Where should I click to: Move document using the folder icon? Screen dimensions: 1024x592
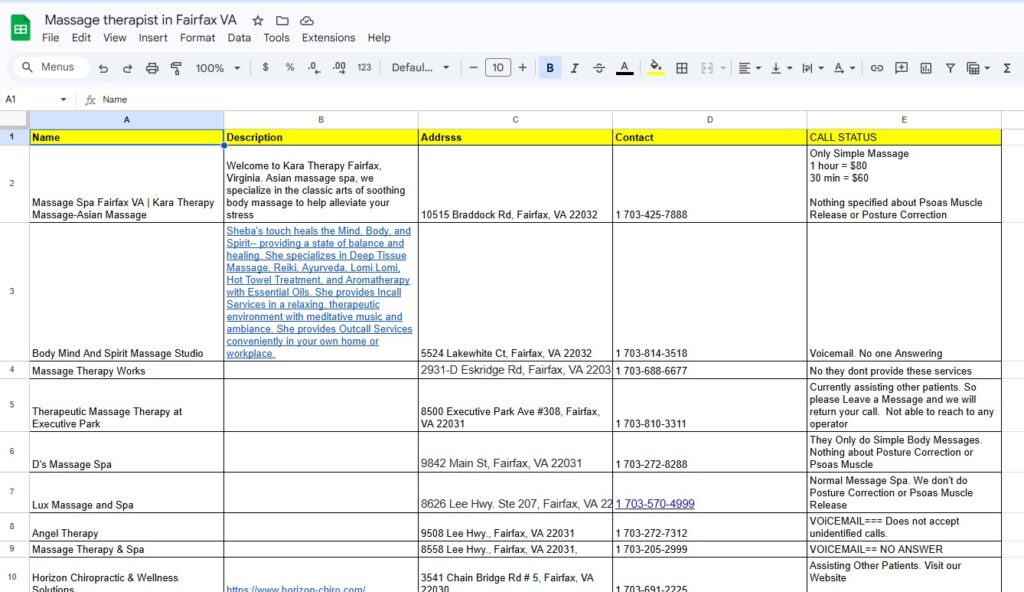[282, 21]
